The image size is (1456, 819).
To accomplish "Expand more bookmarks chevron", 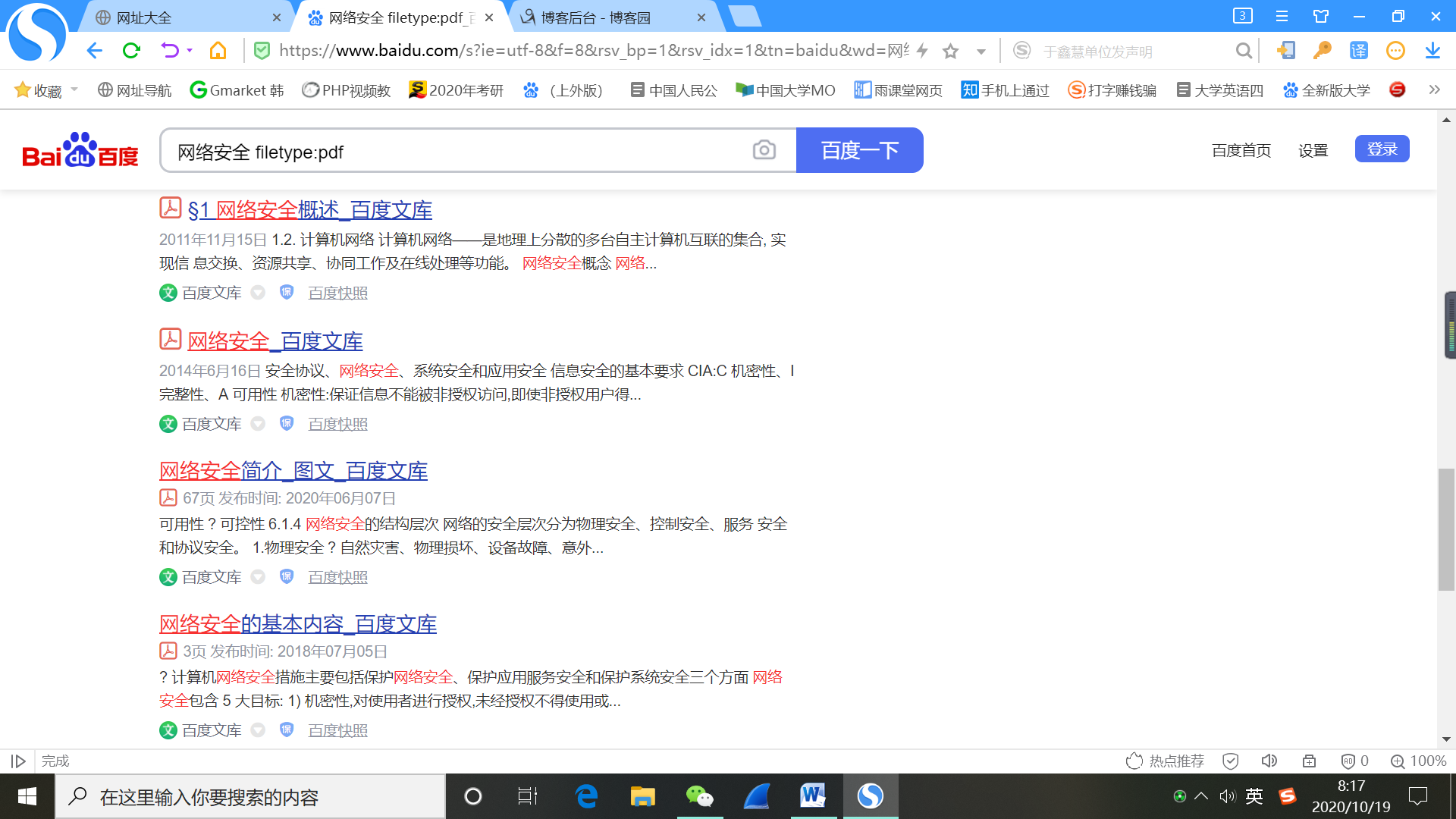I will click(x=1434, y=89).
